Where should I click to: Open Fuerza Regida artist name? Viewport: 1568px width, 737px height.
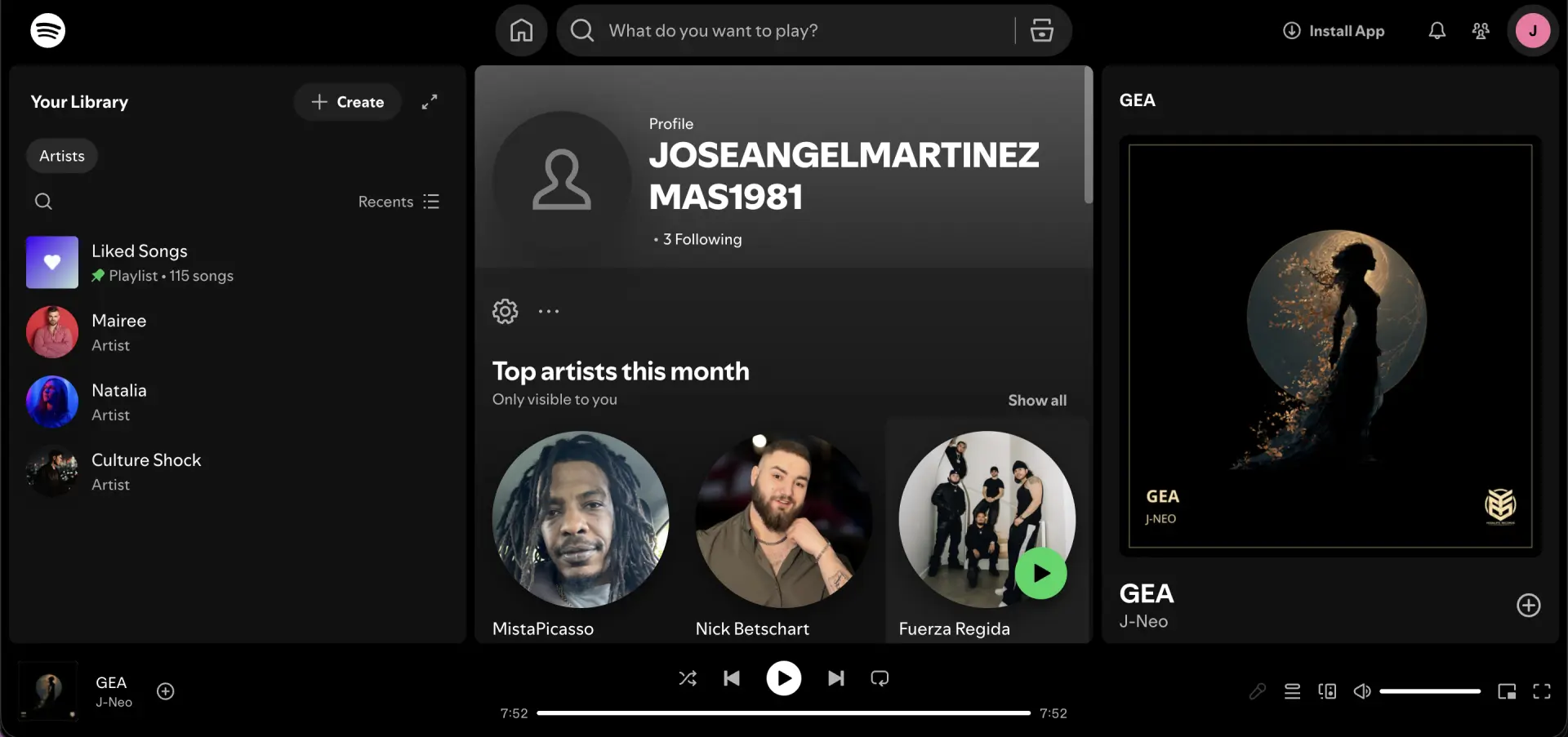954,628
